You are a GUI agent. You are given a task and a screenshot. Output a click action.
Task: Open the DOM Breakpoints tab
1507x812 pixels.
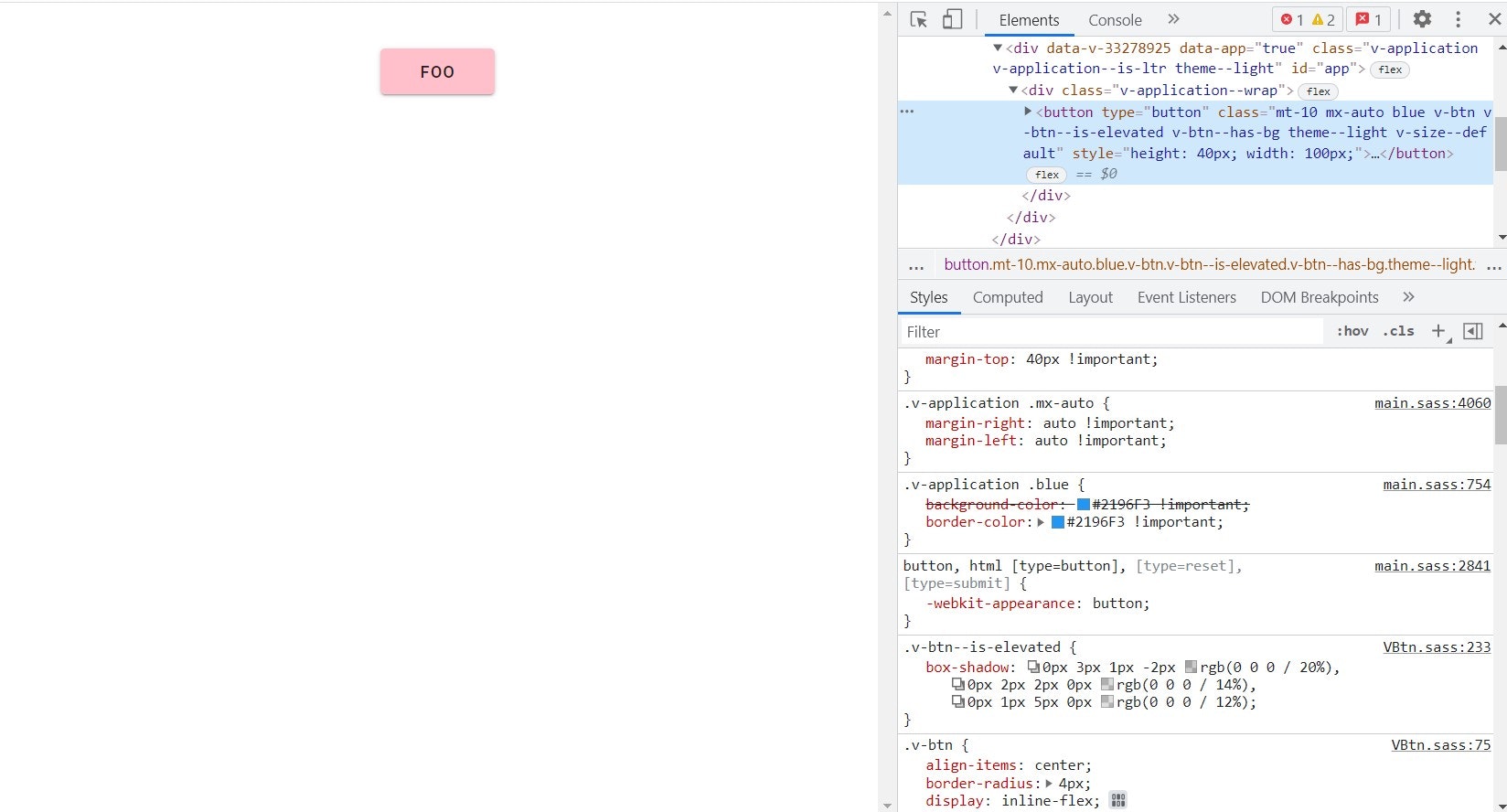click(x=1319, y=297)
